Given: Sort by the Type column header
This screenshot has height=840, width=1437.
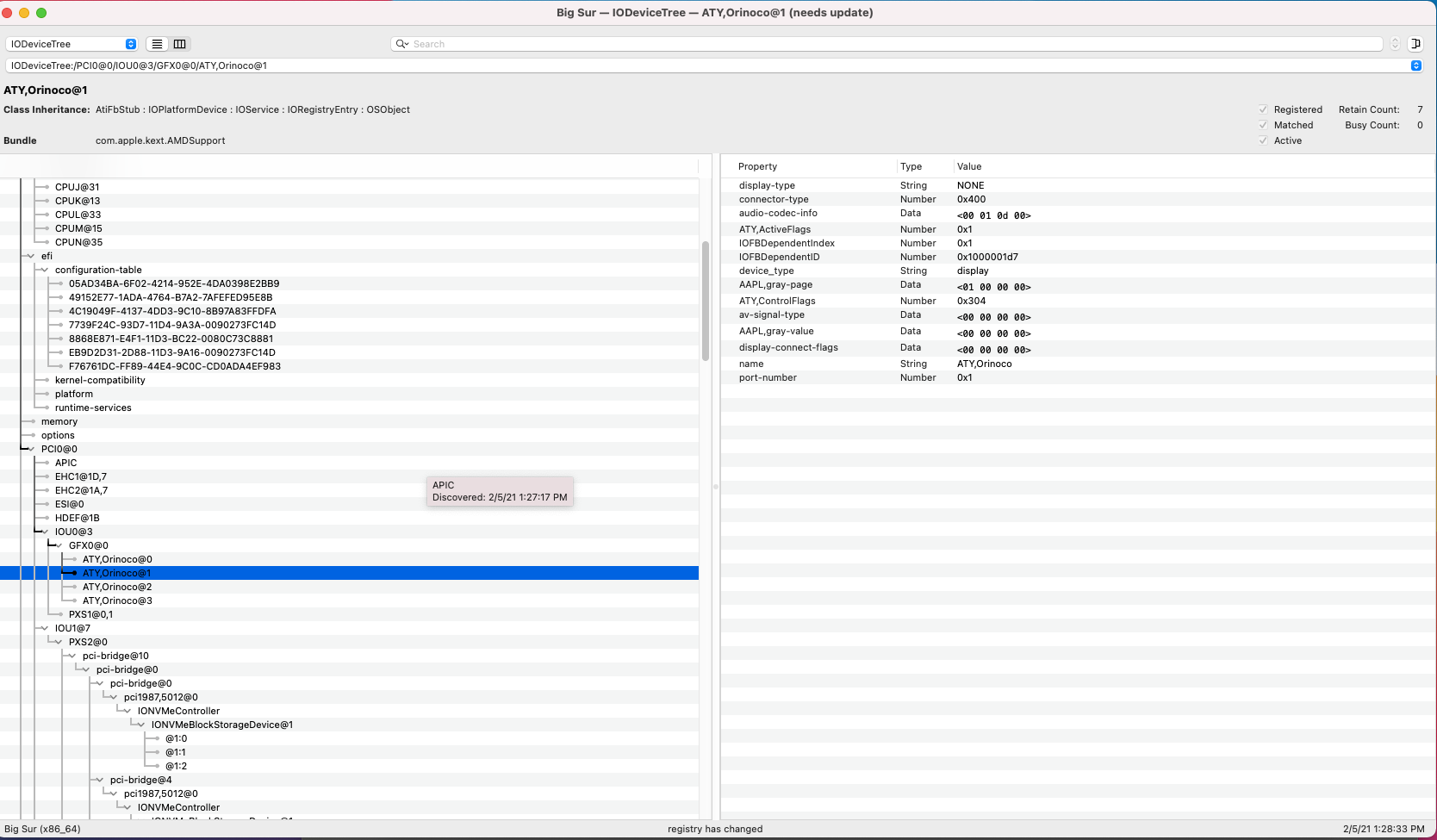Looking at the screenshot, I should click(911, 166).
